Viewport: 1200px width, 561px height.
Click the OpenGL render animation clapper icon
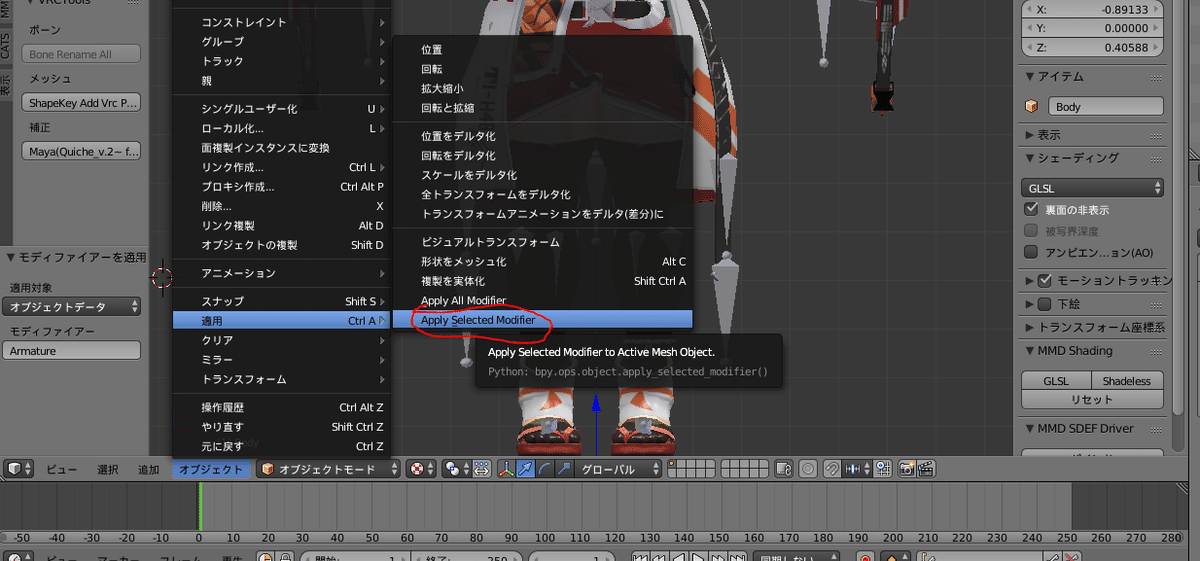tap(926, 469)
